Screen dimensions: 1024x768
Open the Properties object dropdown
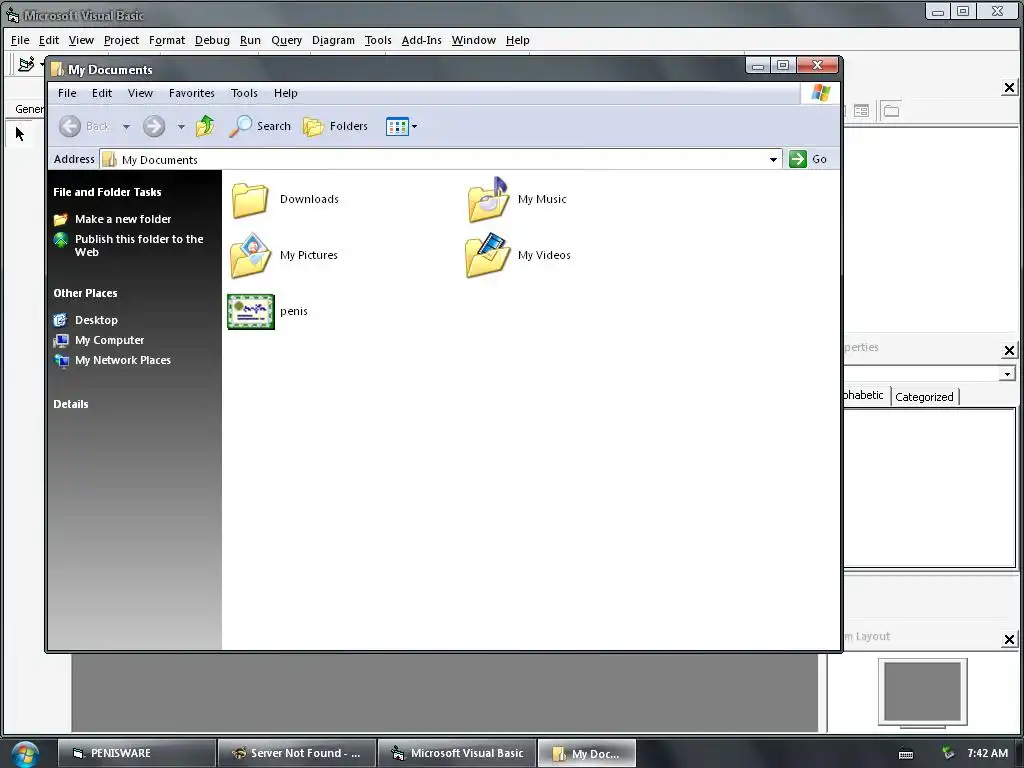pos(1007,374)
